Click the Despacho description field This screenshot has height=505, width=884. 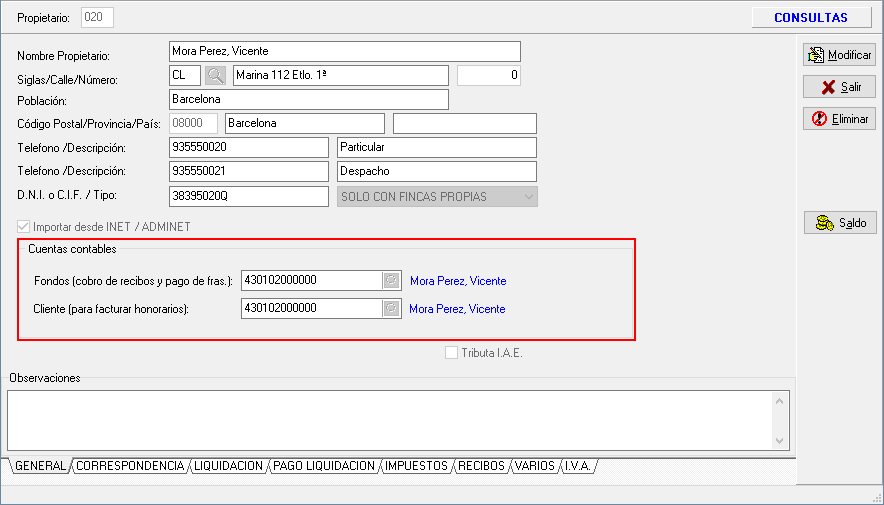coord(437,171)
